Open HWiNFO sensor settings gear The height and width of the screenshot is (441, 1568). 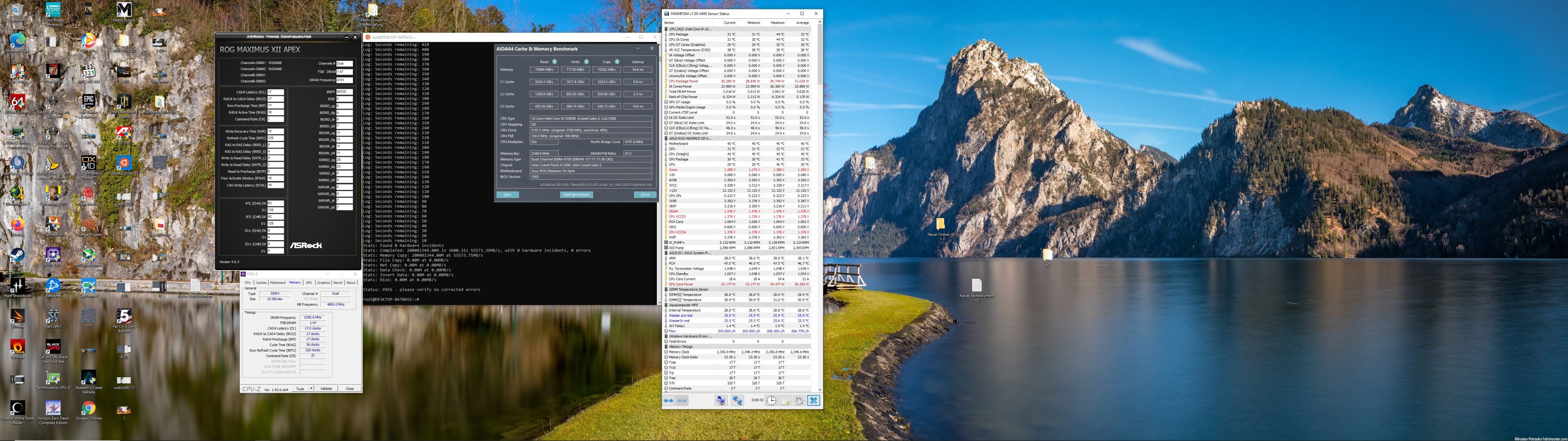click(x=799, y=401)
